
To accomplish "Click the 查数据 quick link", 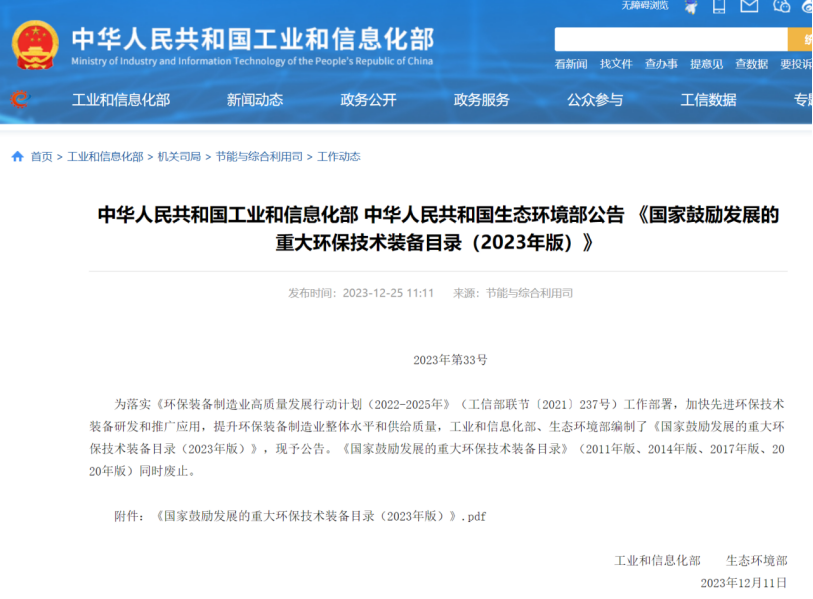I will pos(751,64).
